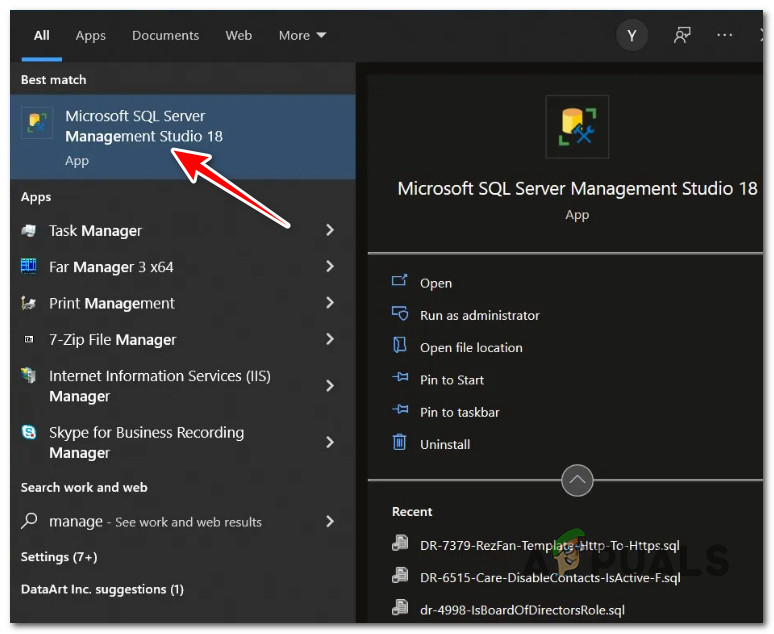Click the feedback person icon in header
The image size is (774, 634).
point(682,35)
